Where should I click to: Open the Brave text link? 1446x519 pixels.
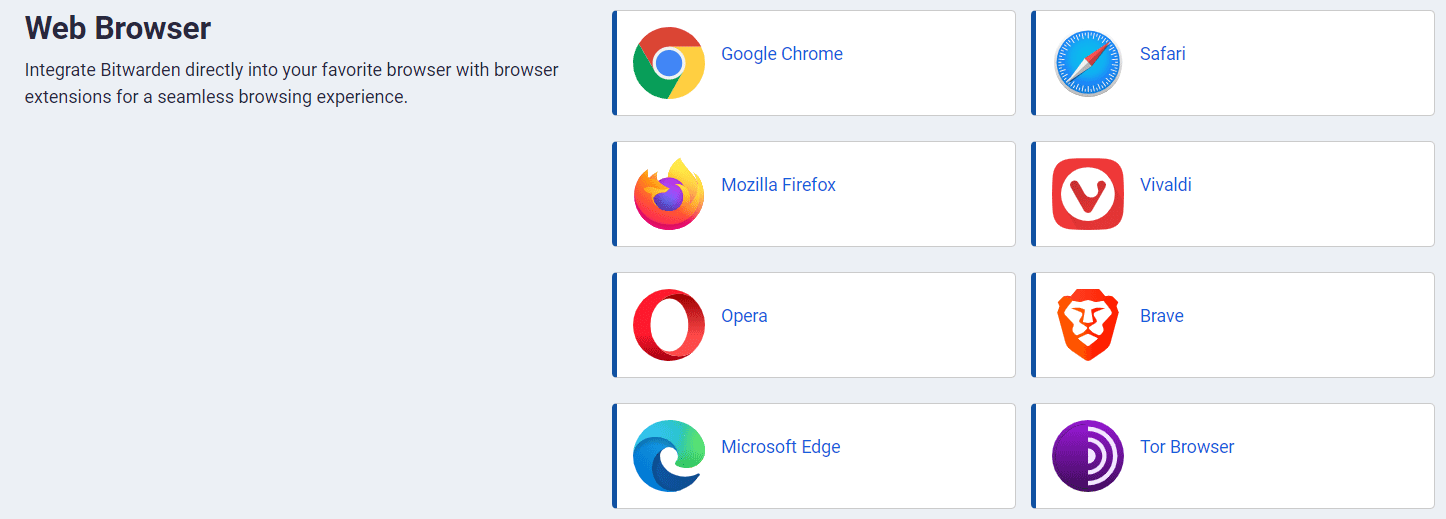(1161, 316)
